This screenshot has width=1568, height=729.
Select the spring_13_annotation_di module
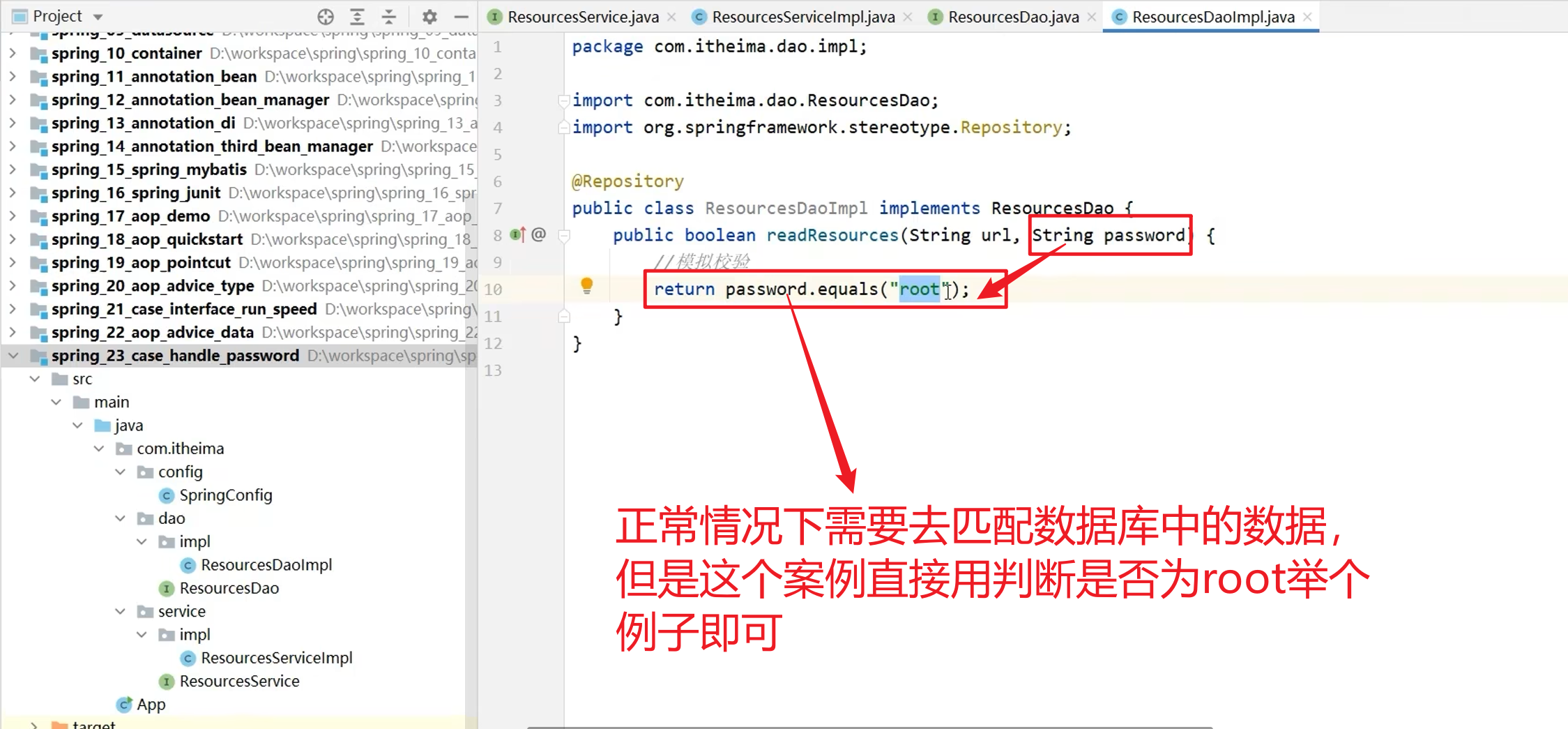[x=143, y=123]
